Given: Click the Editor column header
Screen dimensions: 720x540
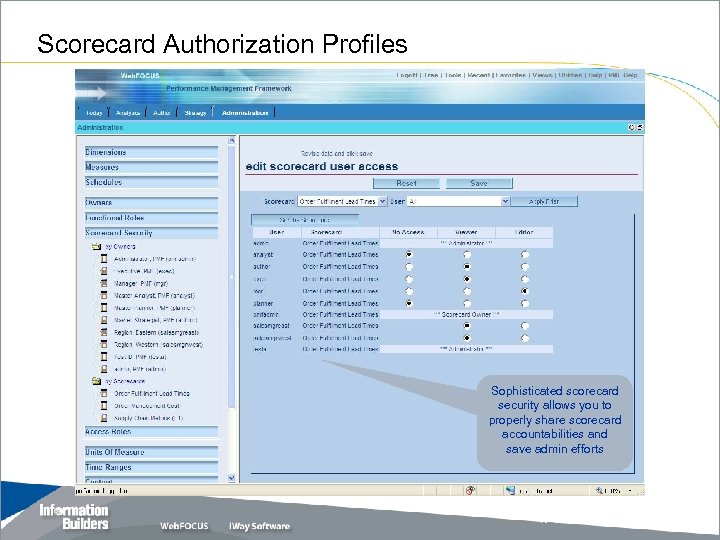Looking at the screenshot, I should coord(524,232).
